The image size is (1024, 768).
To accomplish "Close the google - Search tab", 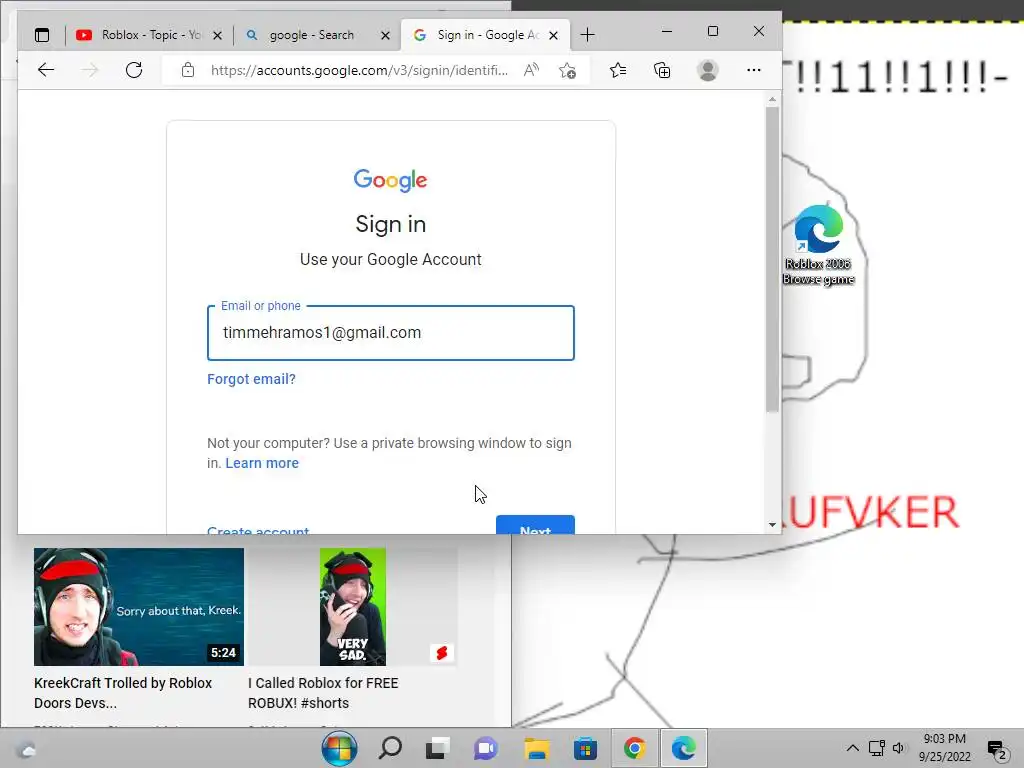I will click(385, 35).
